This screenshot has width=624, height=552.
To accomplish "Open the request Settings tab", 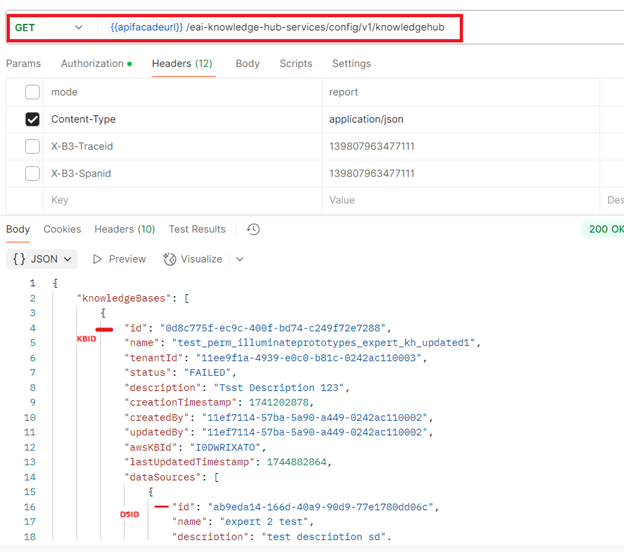I will [x=351, y=64].
